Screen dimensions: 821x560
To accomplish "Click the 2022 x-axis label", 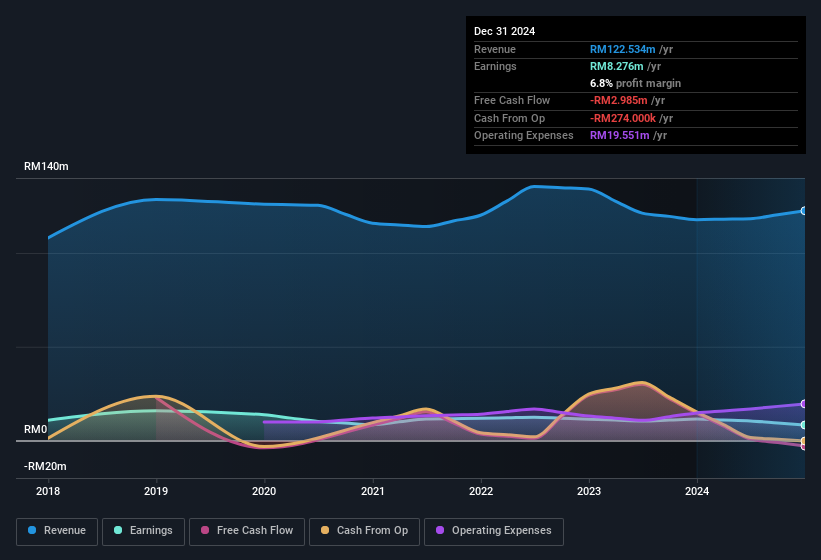I will 481,491.
